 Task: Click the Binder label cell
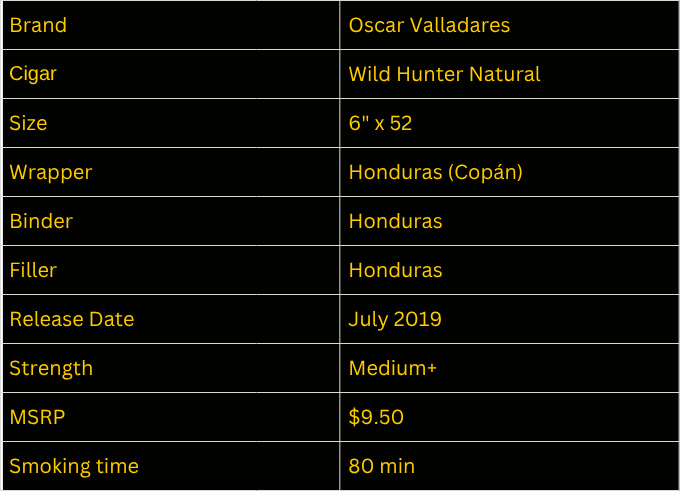(171, 221)
